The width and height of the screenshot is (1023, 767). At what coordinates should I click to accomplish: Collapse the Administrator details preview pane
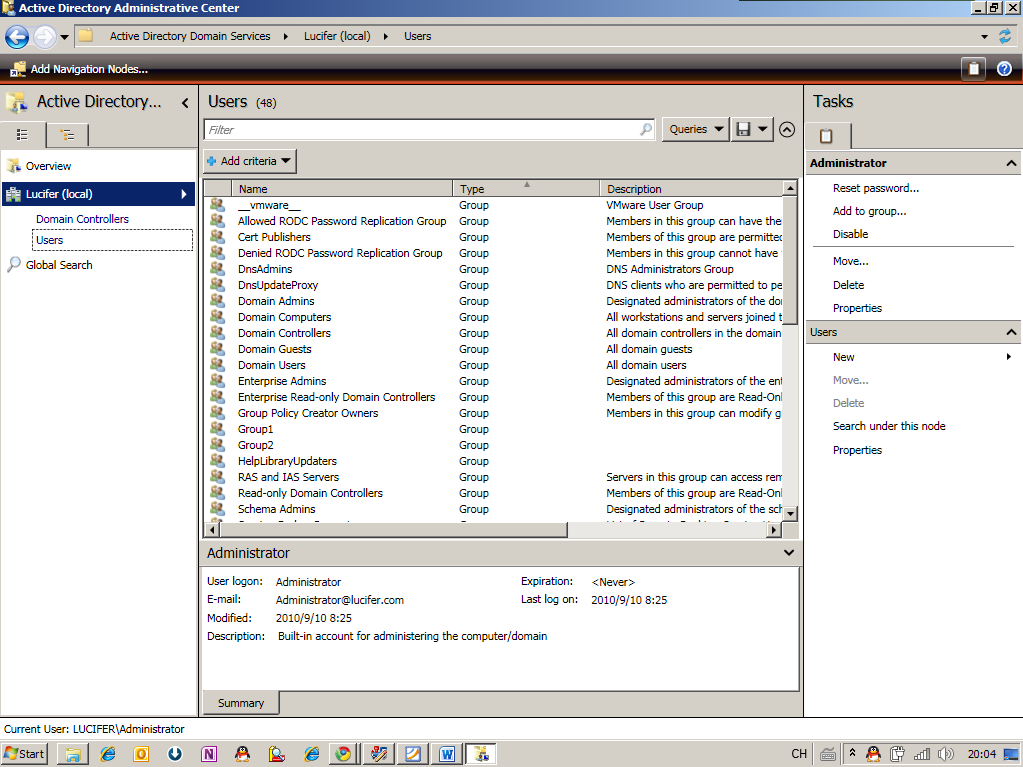pos(789,553)
